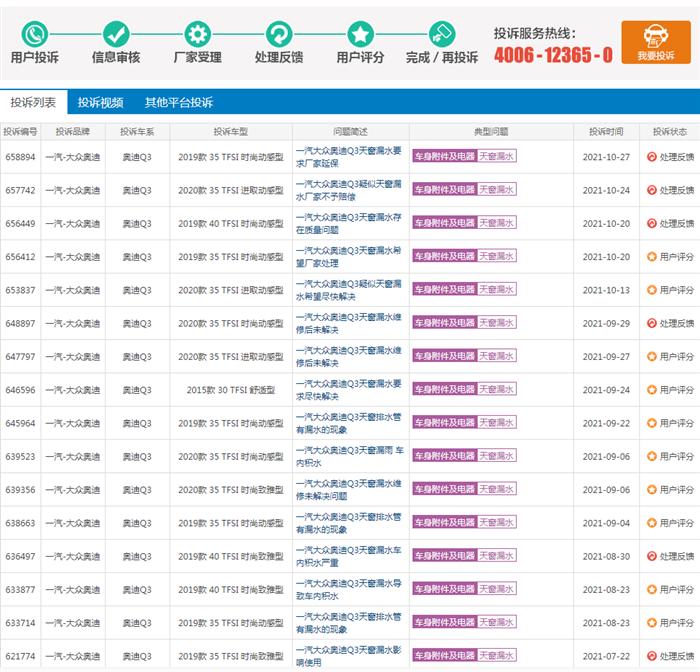Open complaint 658894 about 天窗漏水要求厂家延保

[349, 157]
